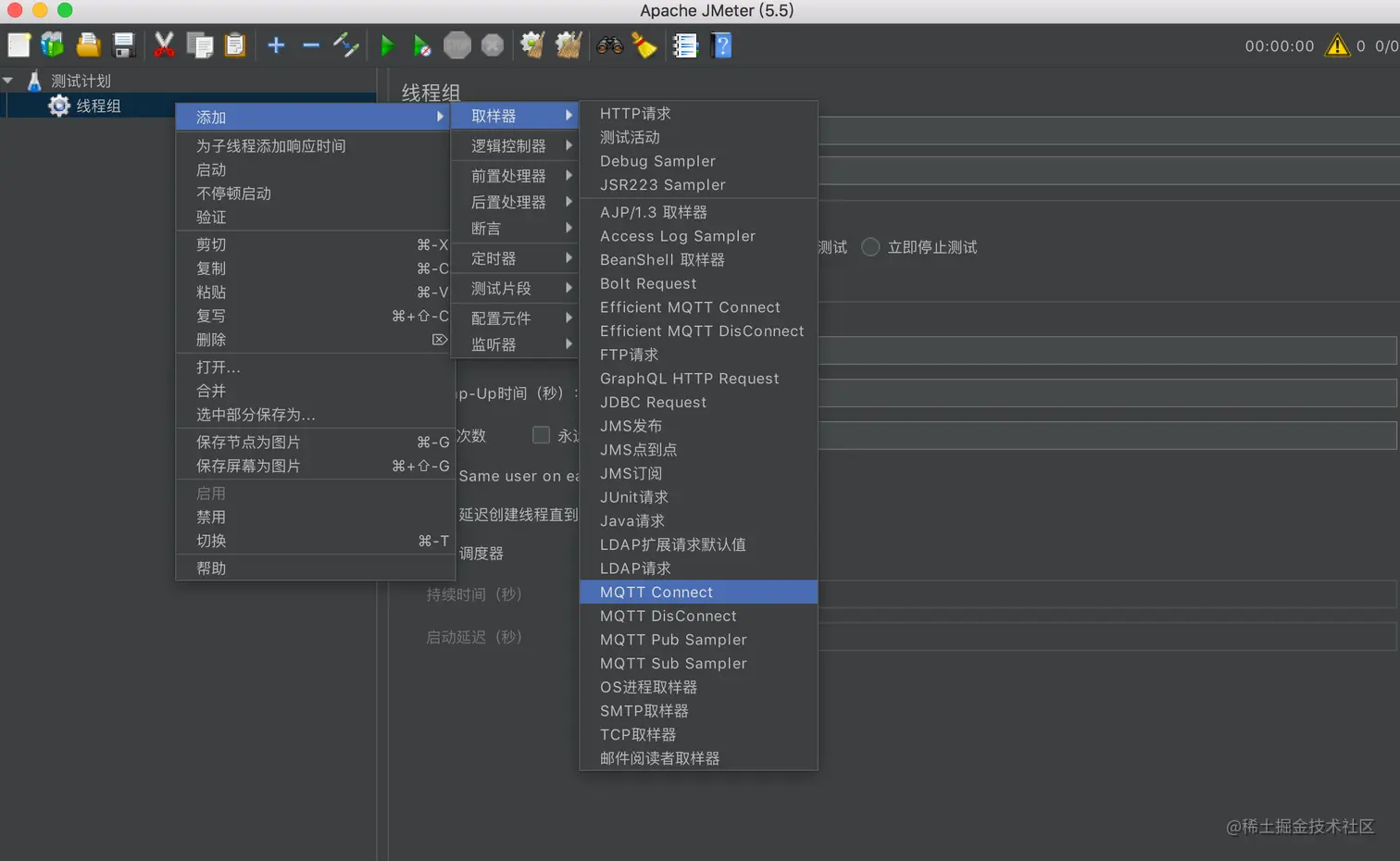The width and height of the screenshot is (1400, 861).
Task: Click the Stop test icon
Action: click(x=457, y=45)
